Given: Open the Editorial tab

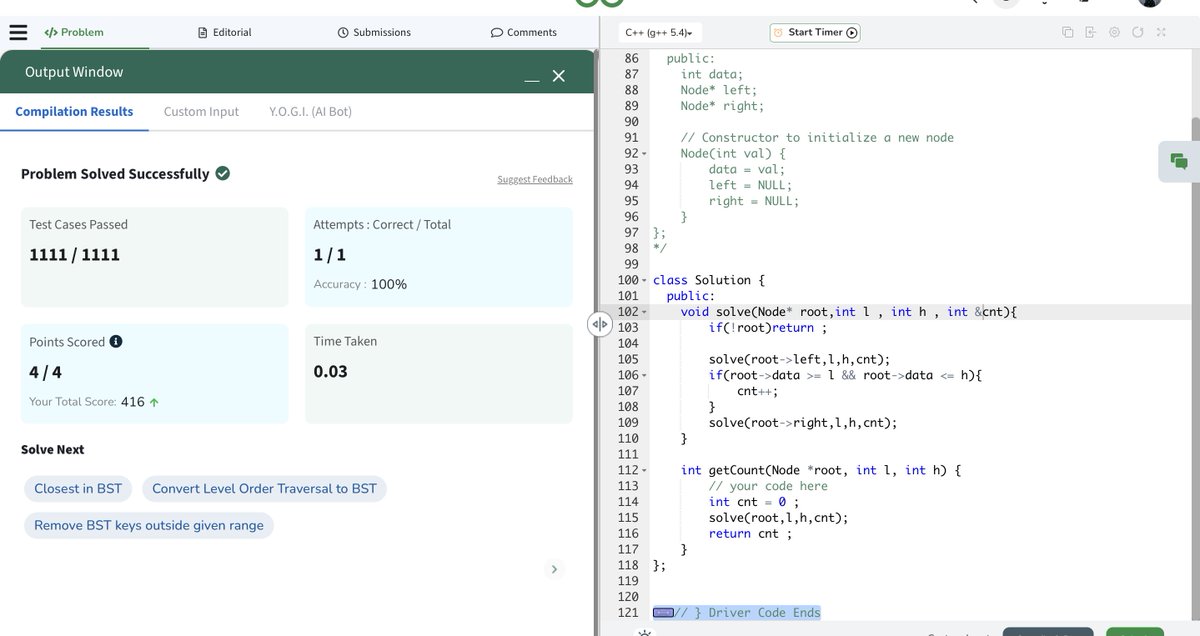Looking at the screenshot, I should coord(225,32).
